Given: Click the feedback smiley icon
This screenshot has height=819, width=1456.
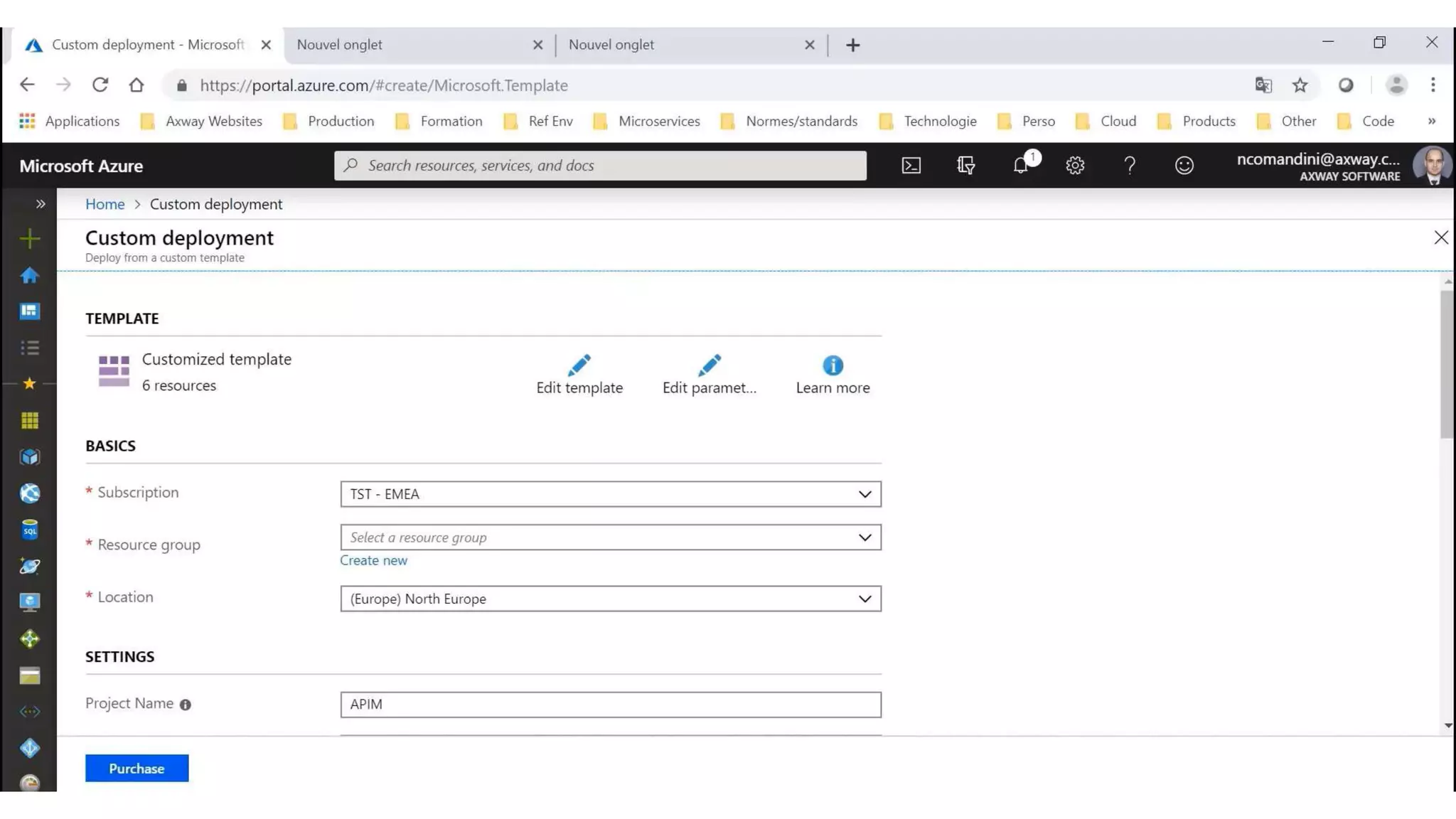Looking at the screenshot, I should pyautogui.click(x=1184, y=166).
